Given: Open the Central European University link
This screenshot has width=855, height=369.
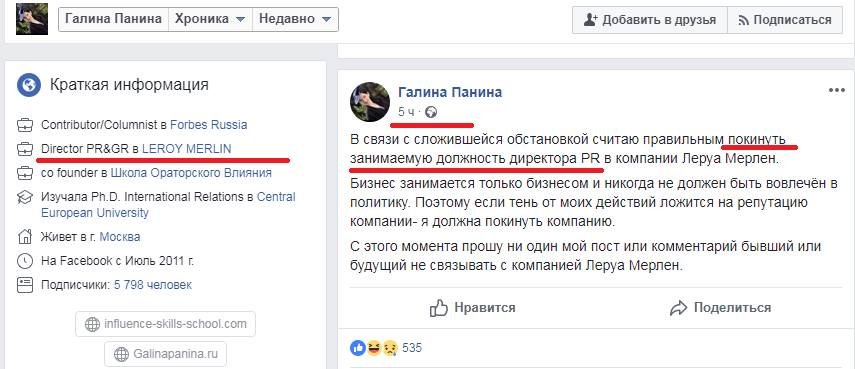Looking at the screenshot, I should pyautogui.click(x=168, y=204).
